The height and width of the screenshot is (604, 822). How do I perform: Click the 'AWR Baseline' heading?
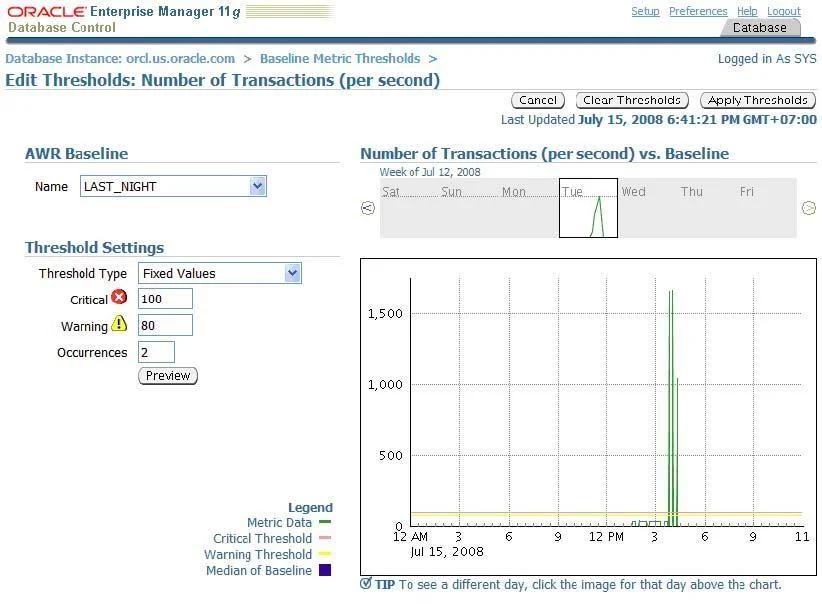77,153
